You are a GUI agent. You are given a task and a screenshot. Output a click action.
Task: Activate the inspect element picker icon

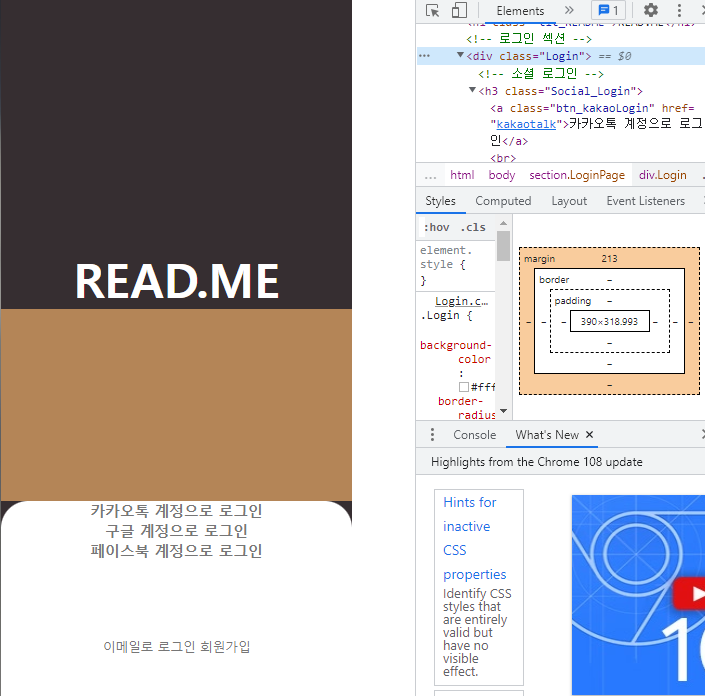433,10
